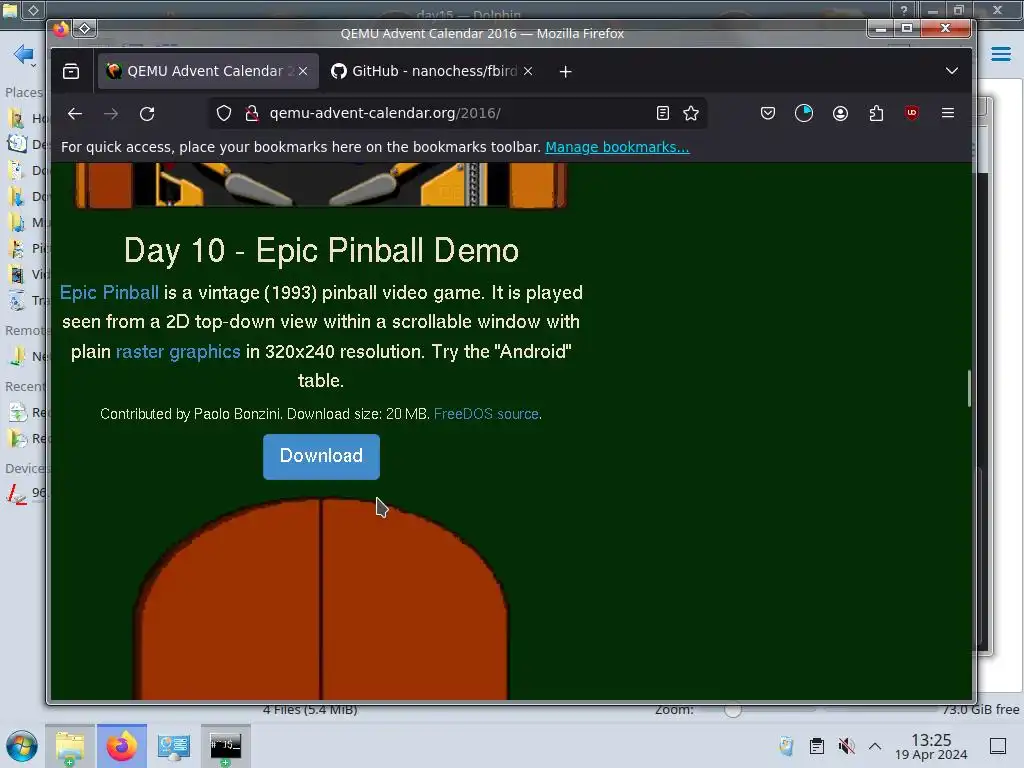Reload the page in Firefox

147,114
